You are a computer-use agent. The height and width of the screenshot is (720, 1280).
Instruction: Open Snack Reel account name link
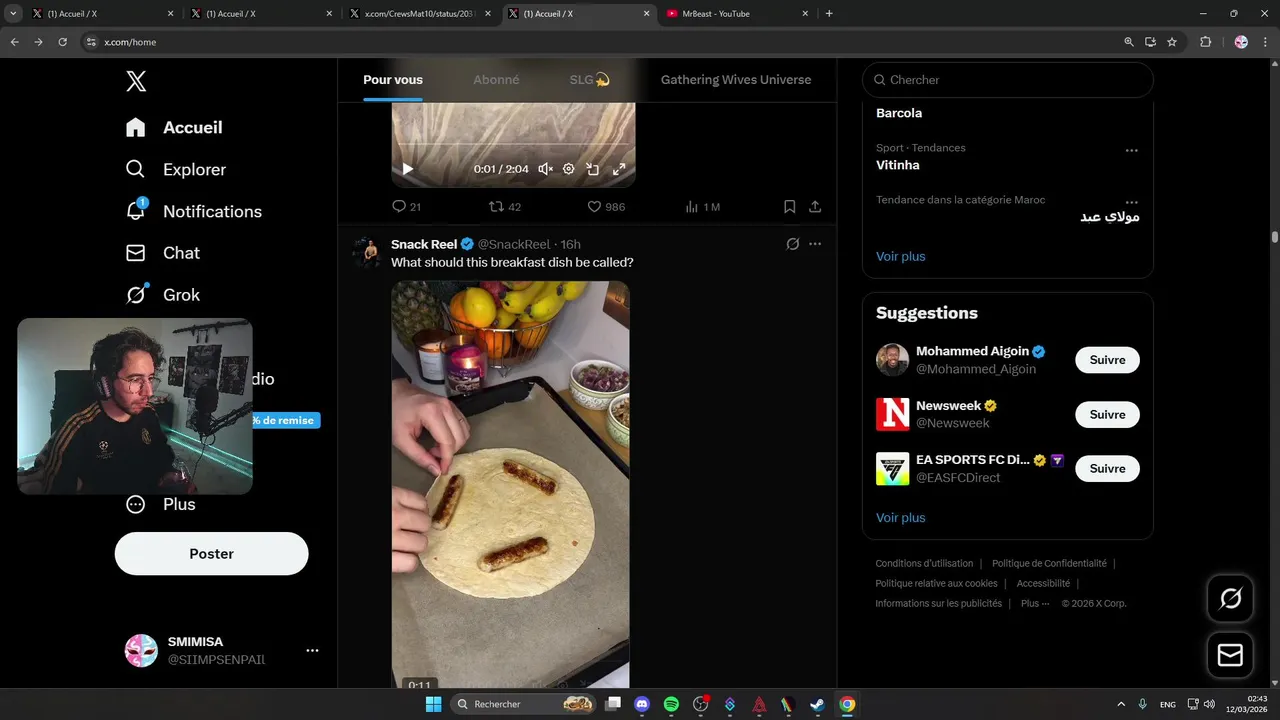coord(424,244)
